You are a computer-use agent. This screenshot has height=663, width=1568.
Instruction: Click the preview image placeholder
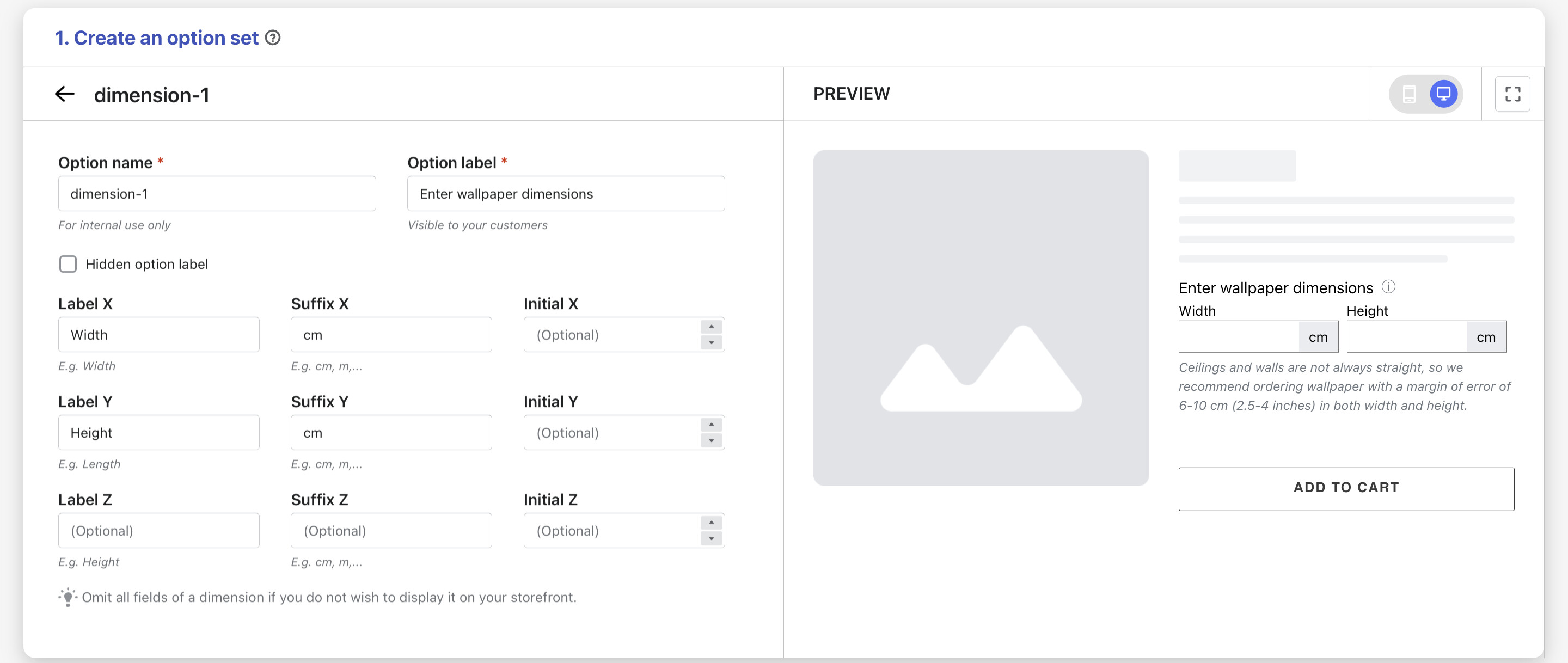pos(981,318)
